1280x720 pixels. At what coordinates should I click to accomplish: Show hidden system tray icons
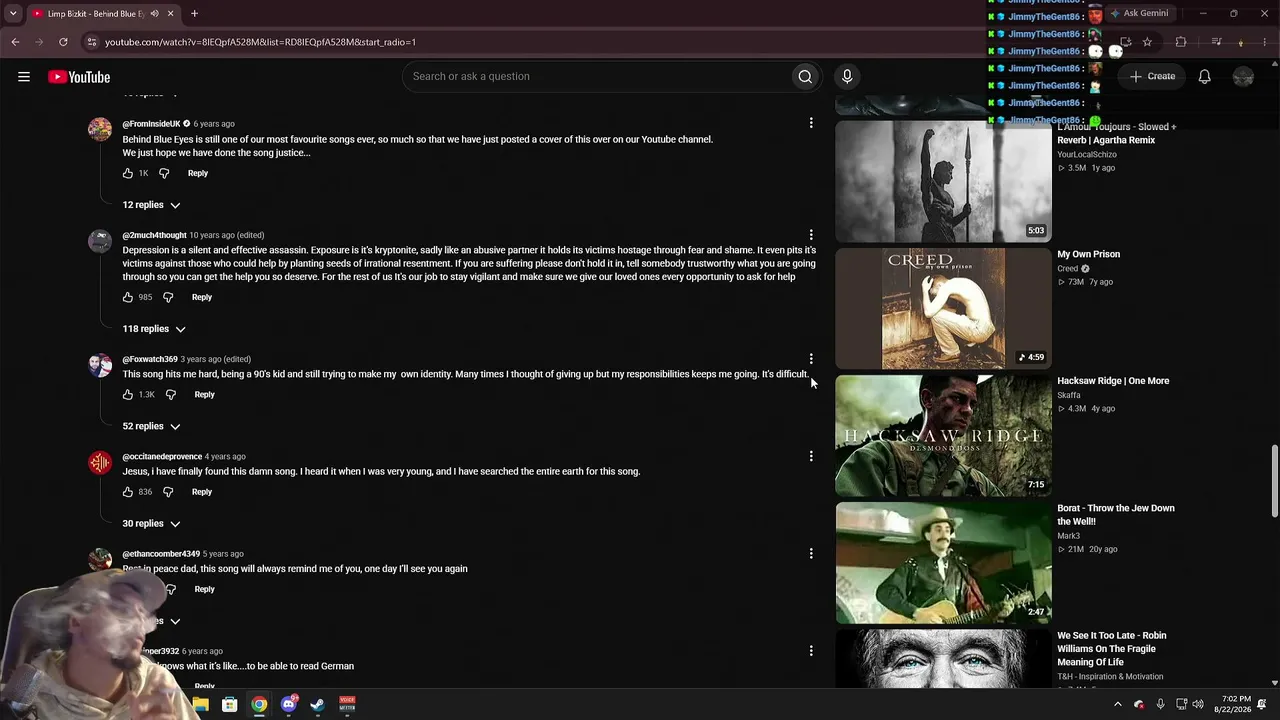pos(1118,704)
